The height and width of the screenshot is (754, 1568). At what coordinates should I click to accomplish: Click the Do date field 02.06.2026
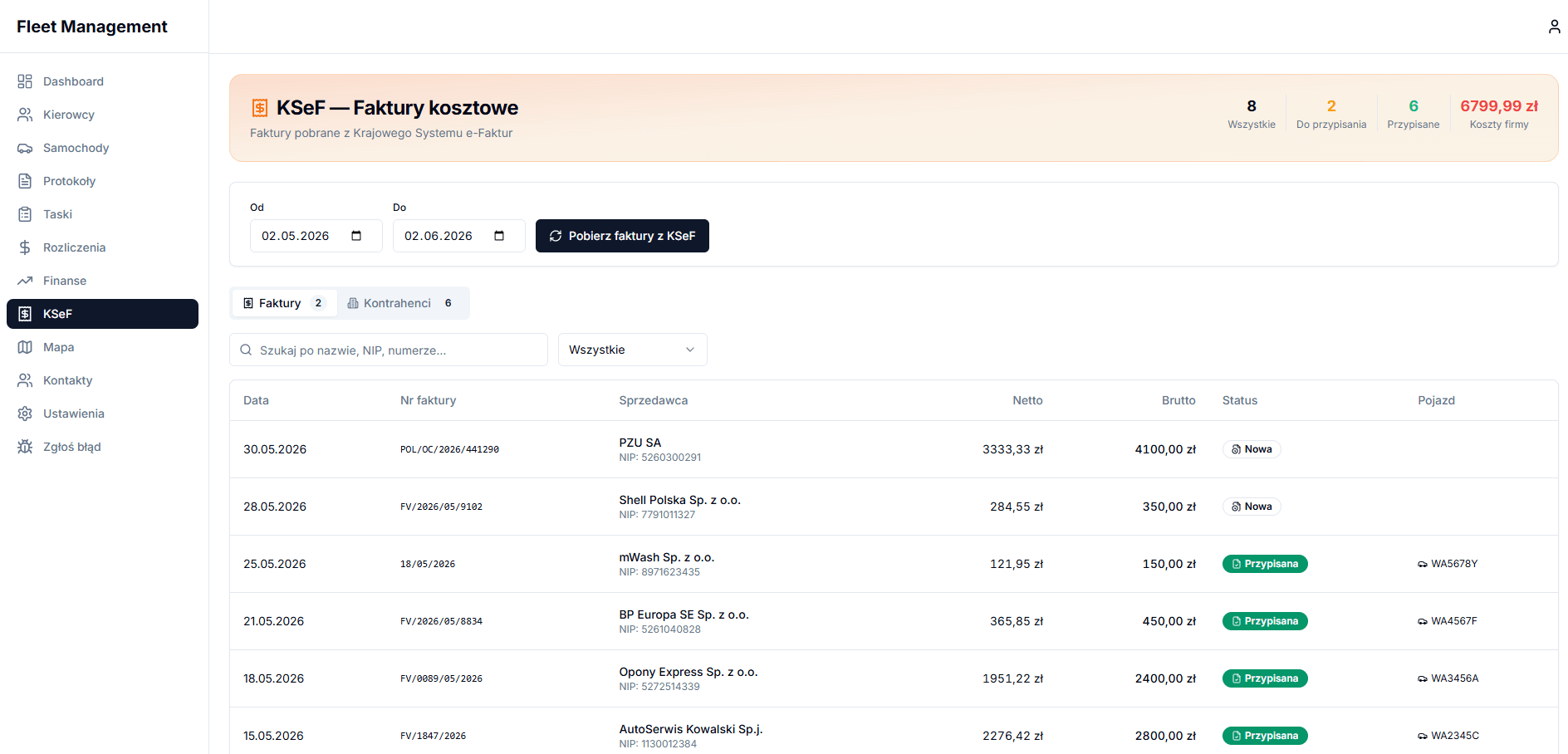[x=458, y=236]
